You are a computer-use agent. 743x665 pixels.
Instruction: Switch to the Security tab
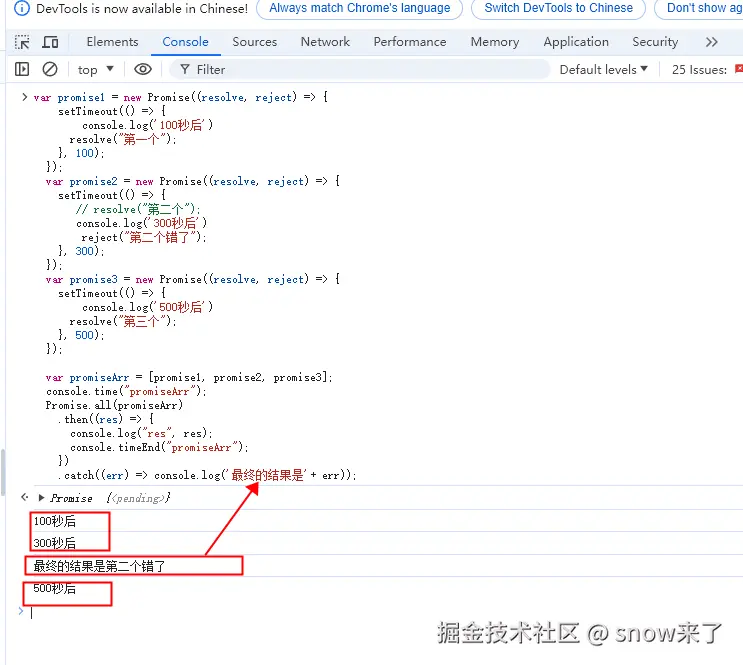click(x=655, y=42)
